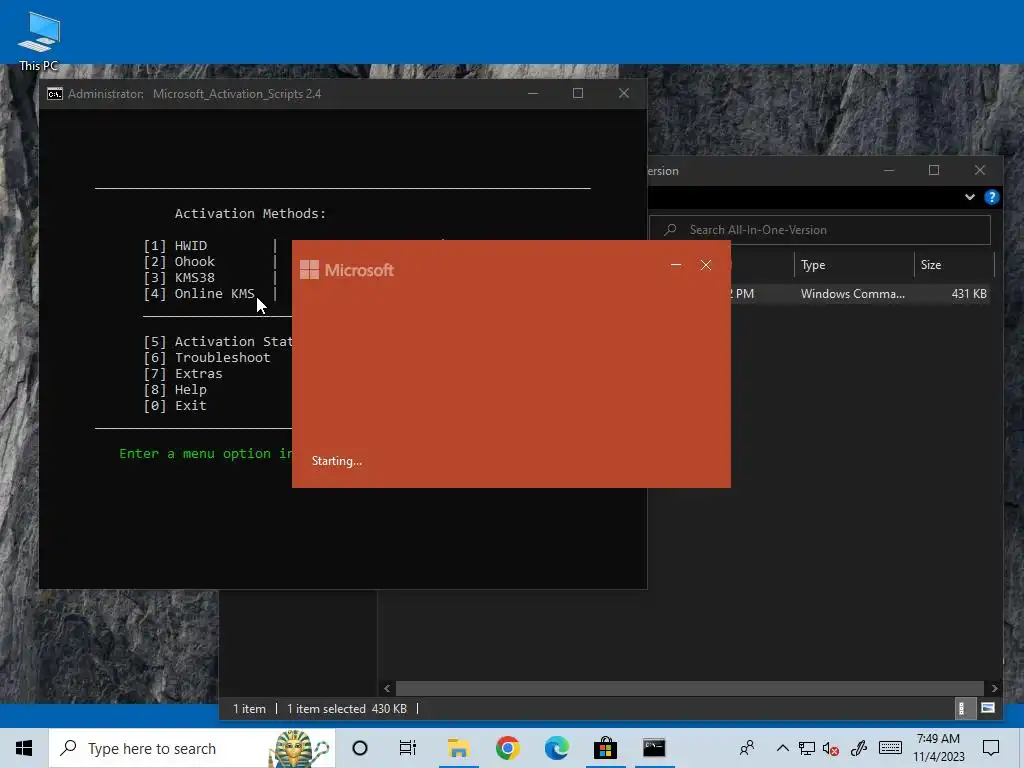Open the notification Action Center

(x=991, y=748)
